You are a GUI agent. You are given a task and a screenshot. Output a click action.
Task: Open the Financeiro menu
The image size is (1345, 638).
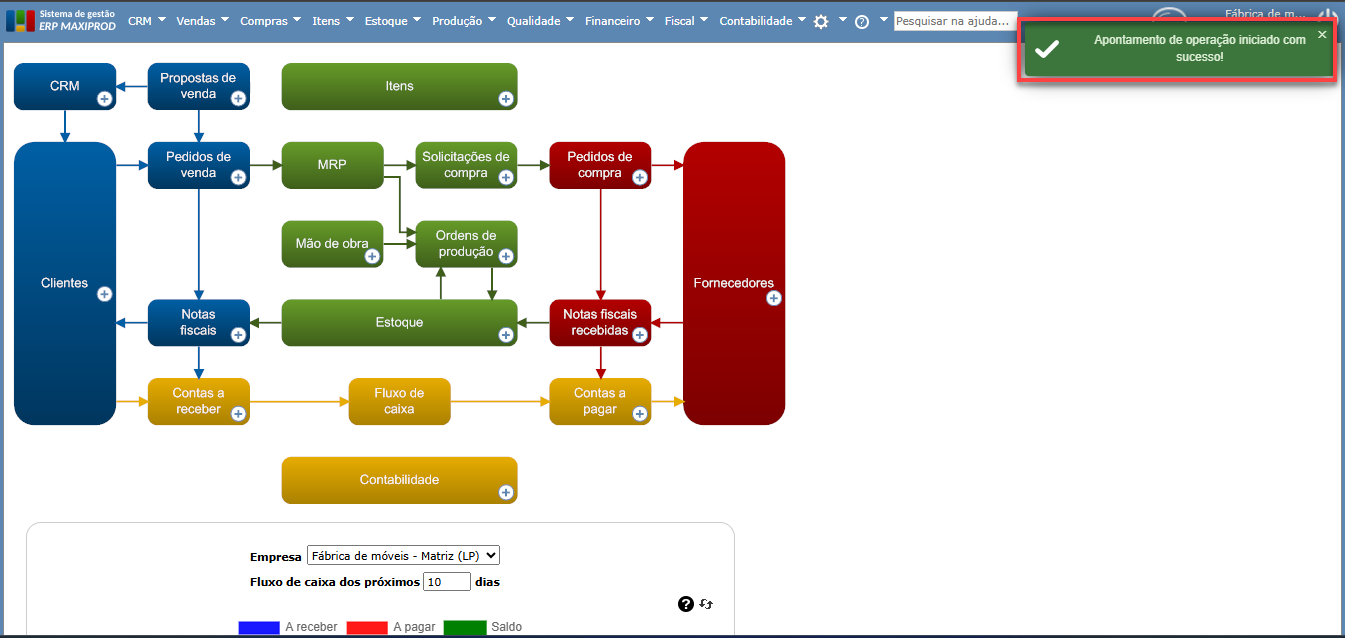619,21
